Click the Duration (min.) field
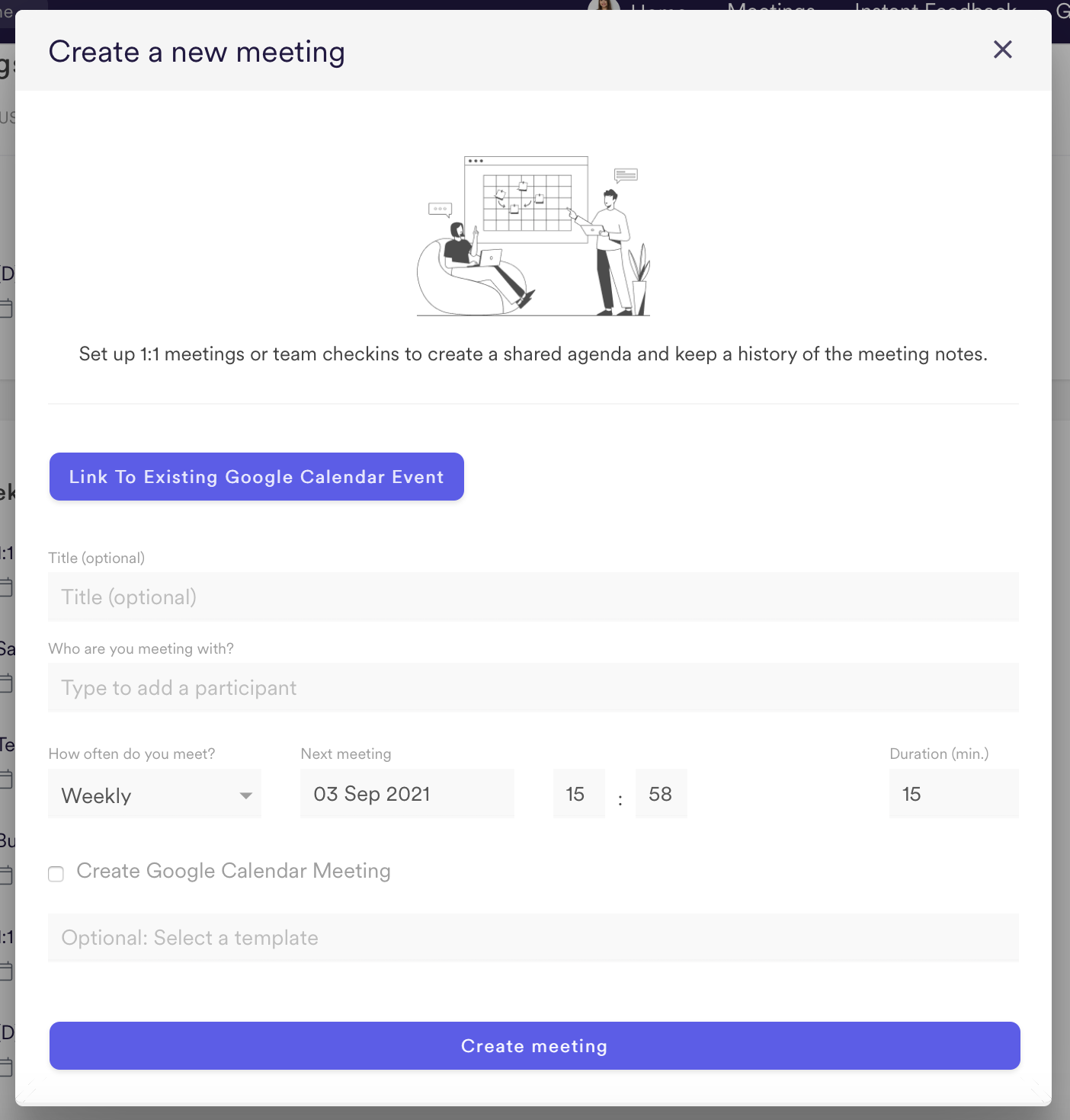This screenshot has width=1070, height=1120. point(953,794)
